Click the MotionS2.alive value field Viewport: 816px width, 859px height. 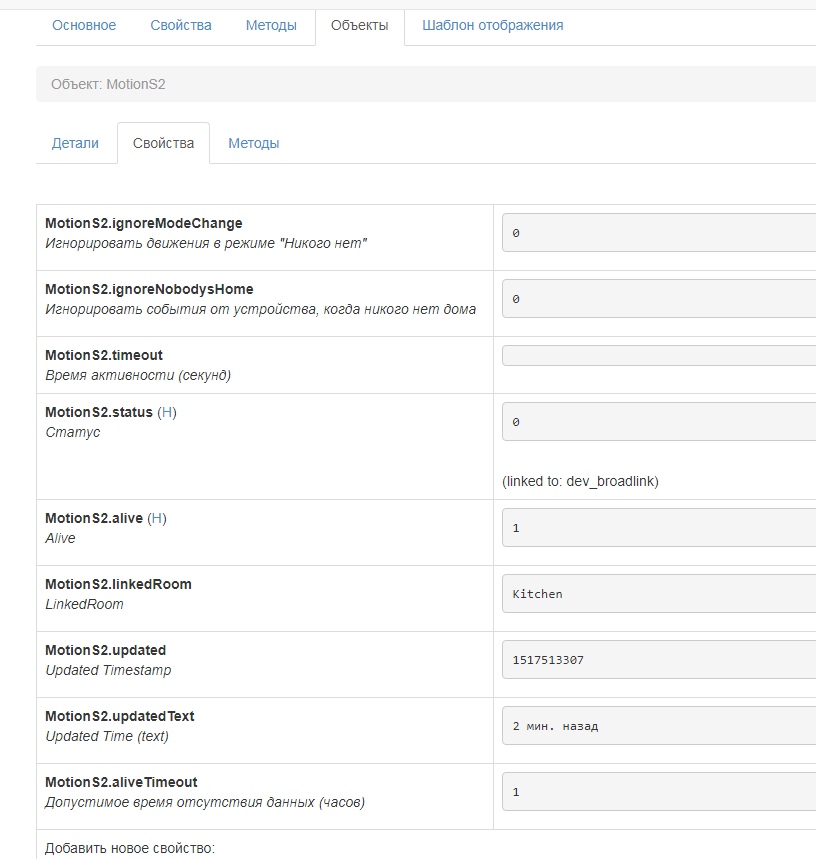[658, 528]
